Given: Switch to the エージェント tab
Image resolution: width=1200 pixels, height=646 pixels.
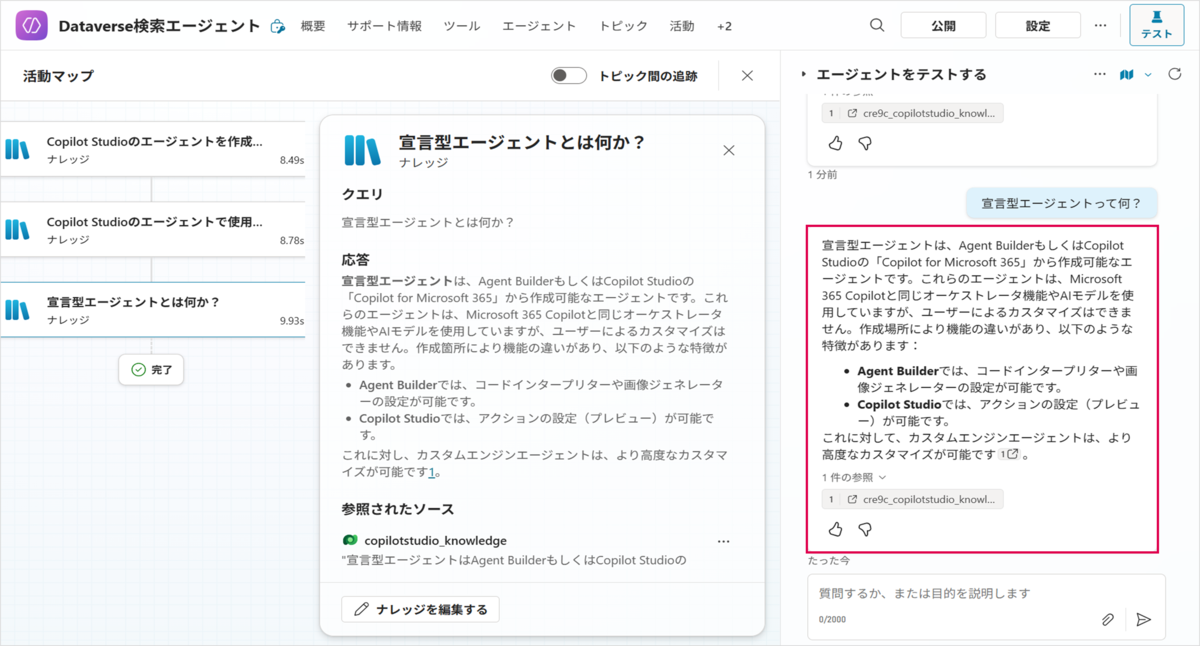Looking at the screenshot, I should pos(539,26).
